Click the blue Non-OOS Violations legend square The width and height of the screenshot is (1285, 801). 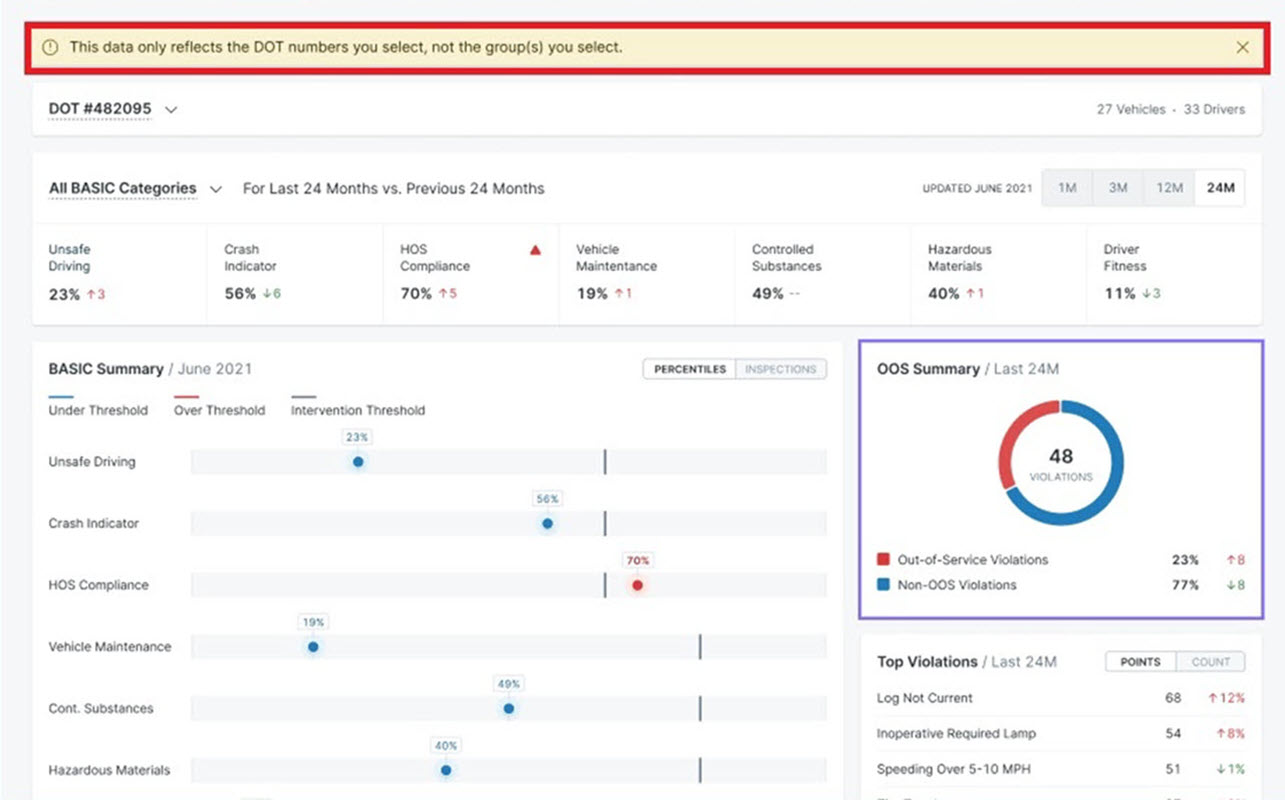(883, 585)
